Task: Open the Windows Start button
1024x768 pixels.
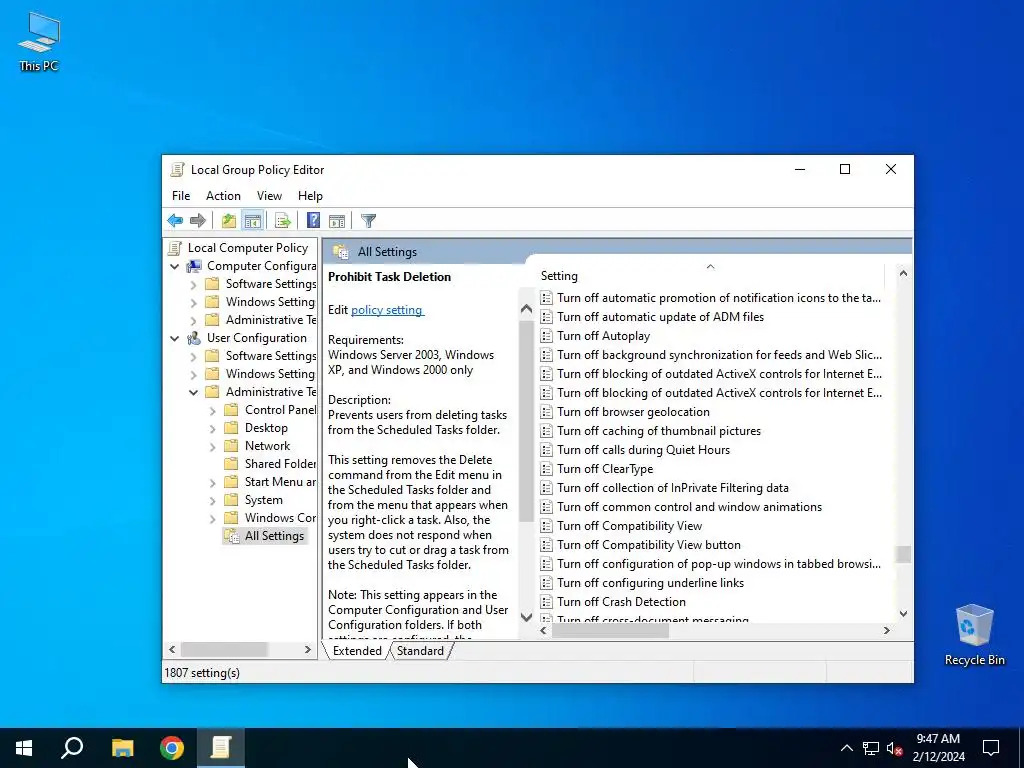Action: (24, 748)
